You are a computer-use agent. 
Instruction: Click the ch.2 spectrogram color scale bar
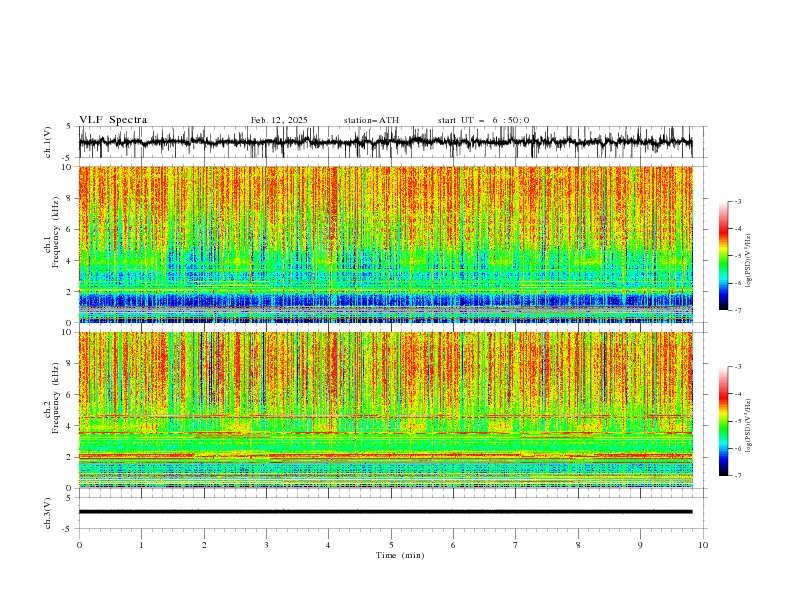pyautogui.click(x=723, y=421)
